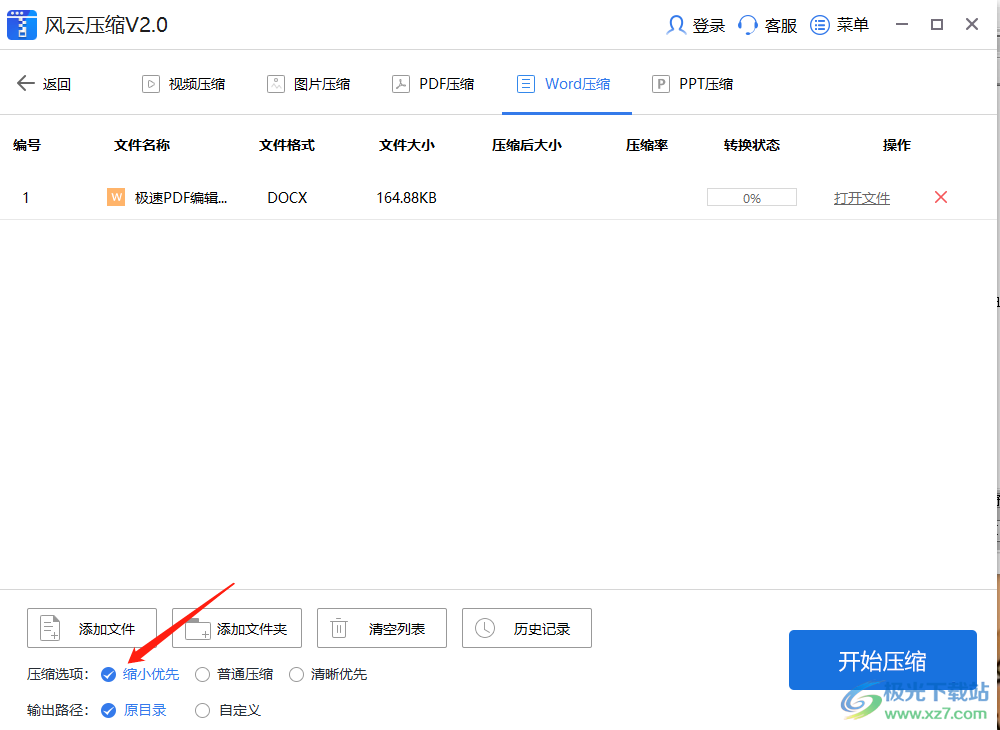This screenshot has height=730, width=1000.
Task: Click the back arrow icon
Action: tap(26, 84)
